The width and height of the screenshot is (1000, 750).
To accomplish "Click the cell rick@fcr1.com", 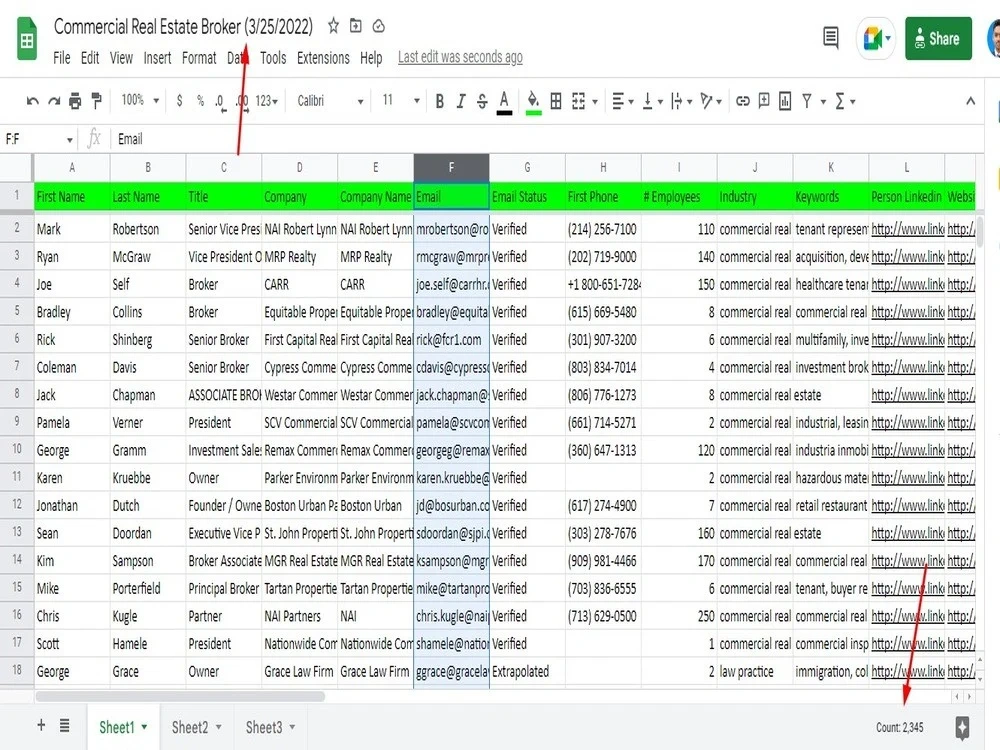I will (x=452, y=340).
